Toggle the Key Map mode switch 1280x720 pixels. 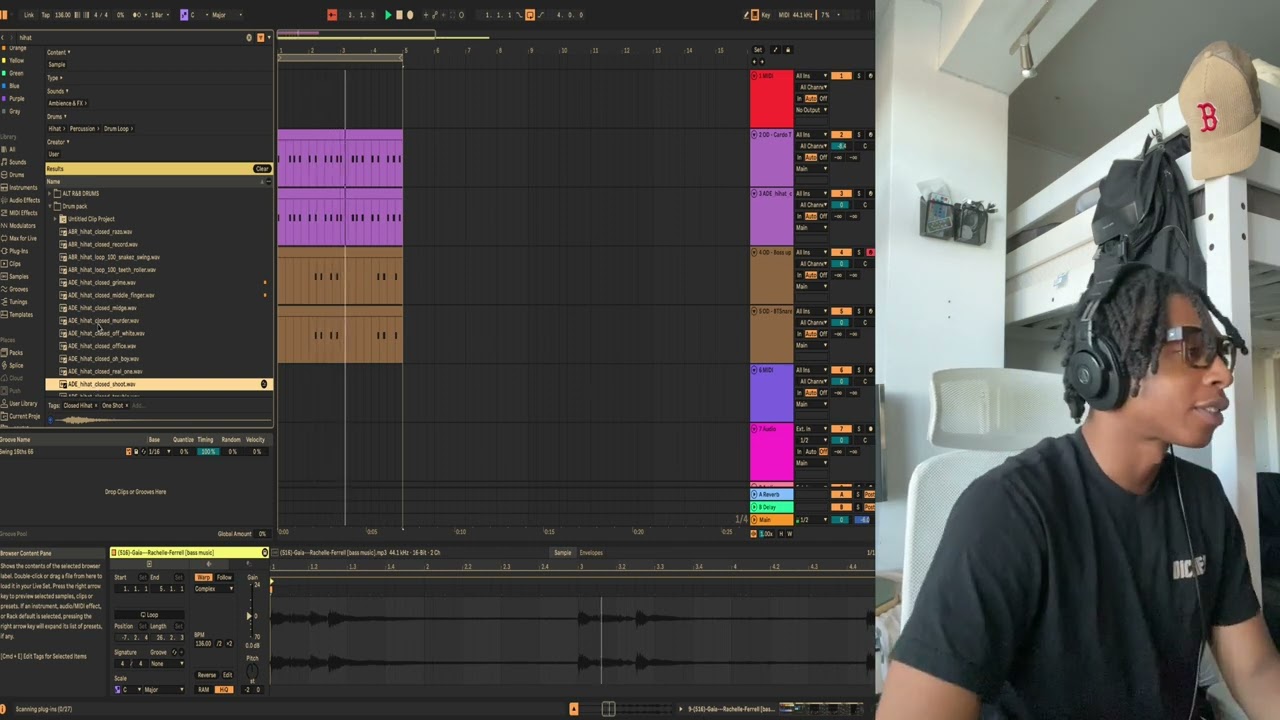coord(764,15)
